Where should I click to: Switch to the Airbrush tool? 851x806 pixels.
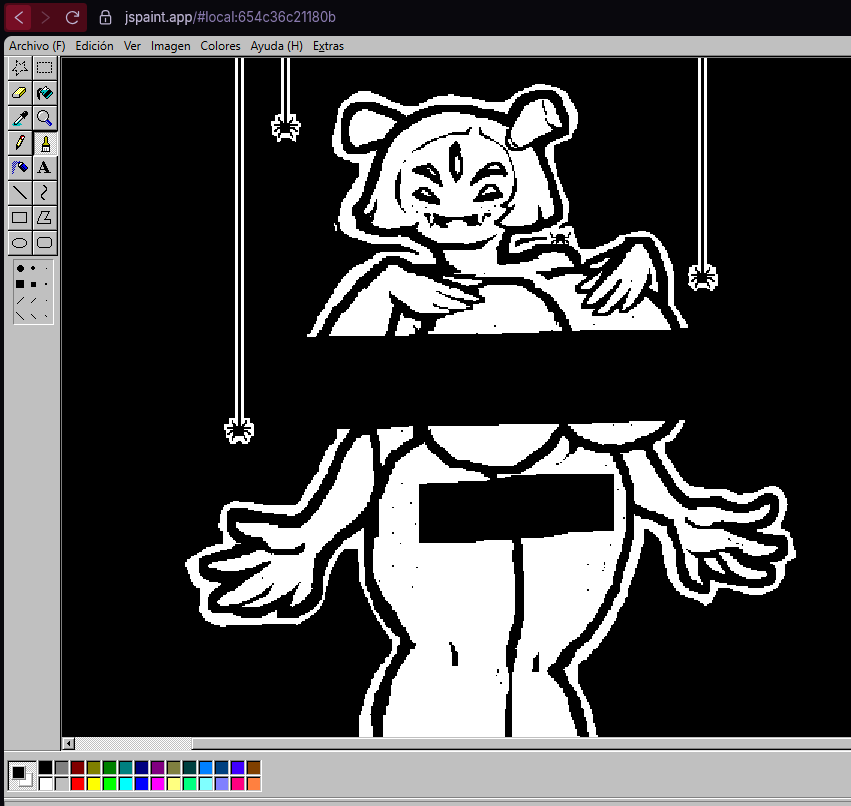pyautogui.click(x=20, y=168)
